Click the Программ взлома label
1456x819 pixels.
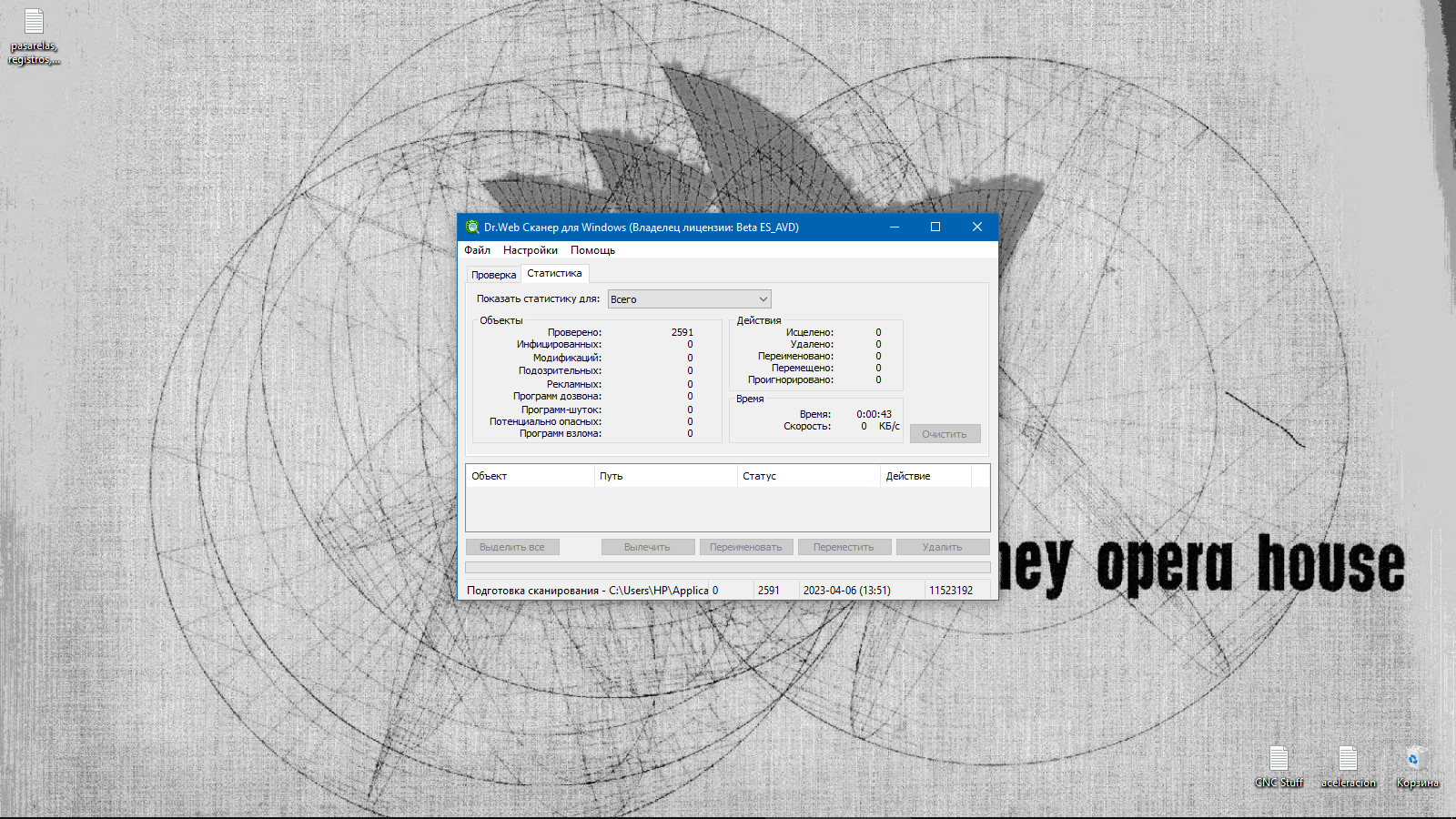pos(560,433)
